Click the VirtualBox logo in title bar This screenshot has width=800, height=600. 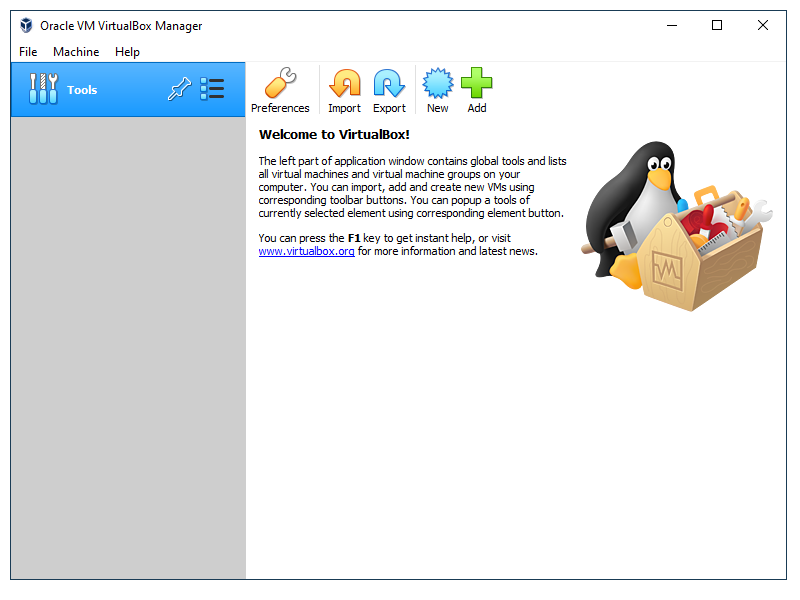click(x=26, y=26)
